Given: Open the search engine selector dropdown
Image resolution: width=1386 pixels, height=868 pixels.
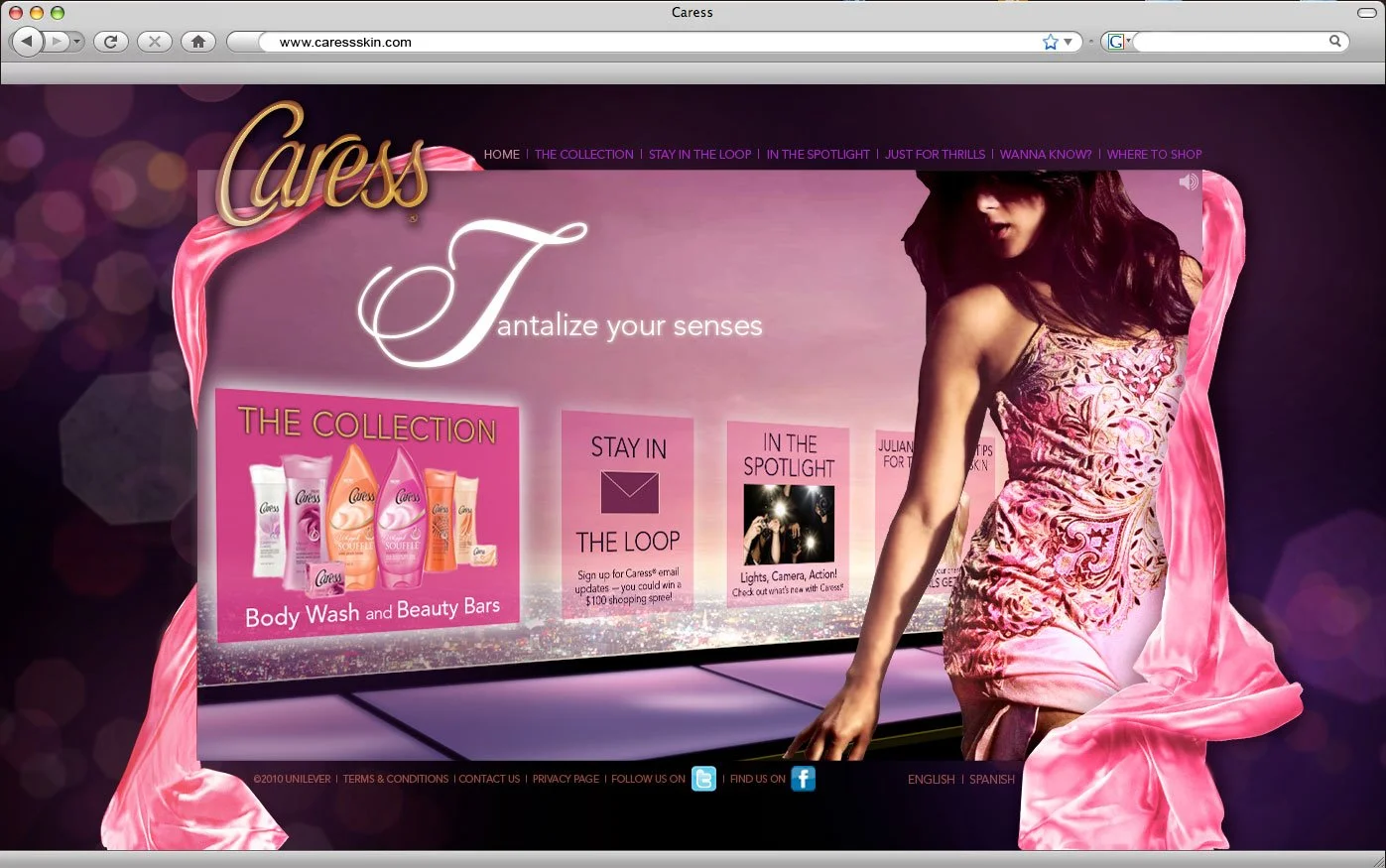Looking at the screenshot, I should 1130,42.
